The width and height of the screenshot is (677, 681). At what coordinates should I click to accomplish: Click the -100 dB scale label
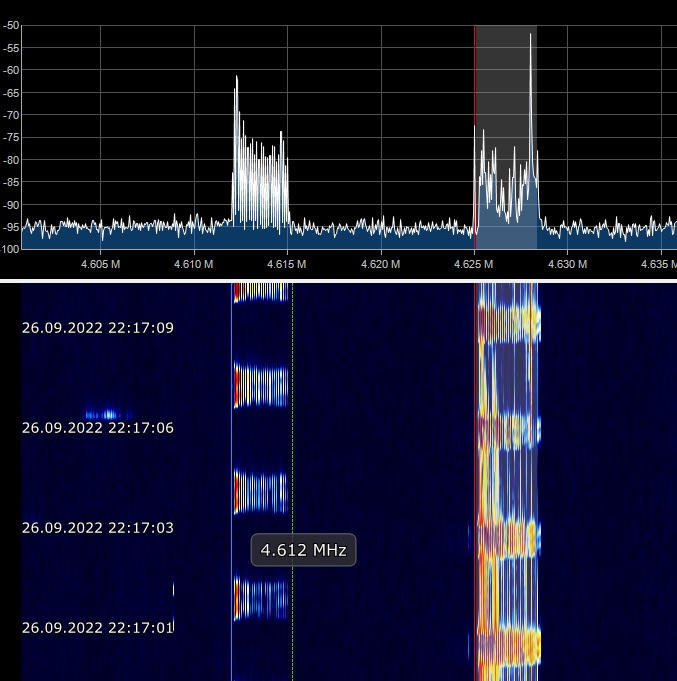(11, 248)
